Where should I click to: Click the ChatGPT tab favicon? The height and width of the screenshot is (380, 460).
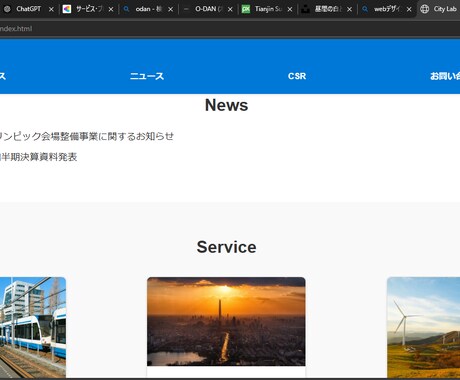tap(7, 9)
